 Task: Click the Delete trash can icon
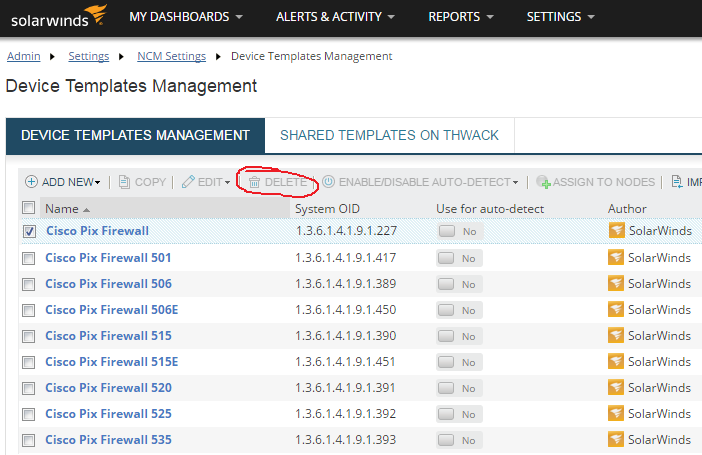254,182
